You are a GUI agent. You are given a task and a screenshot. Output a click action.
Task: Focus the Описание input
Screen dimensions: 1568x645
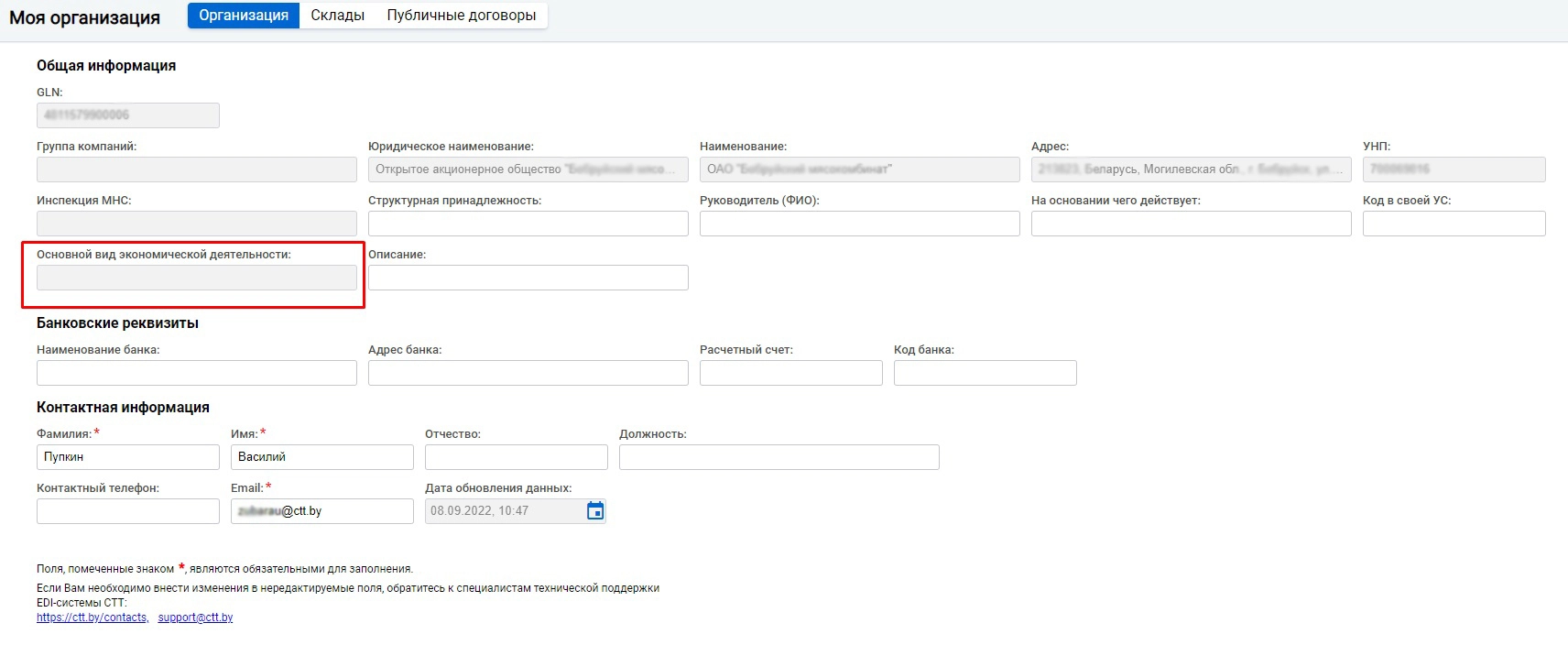(x=528, y=278)
